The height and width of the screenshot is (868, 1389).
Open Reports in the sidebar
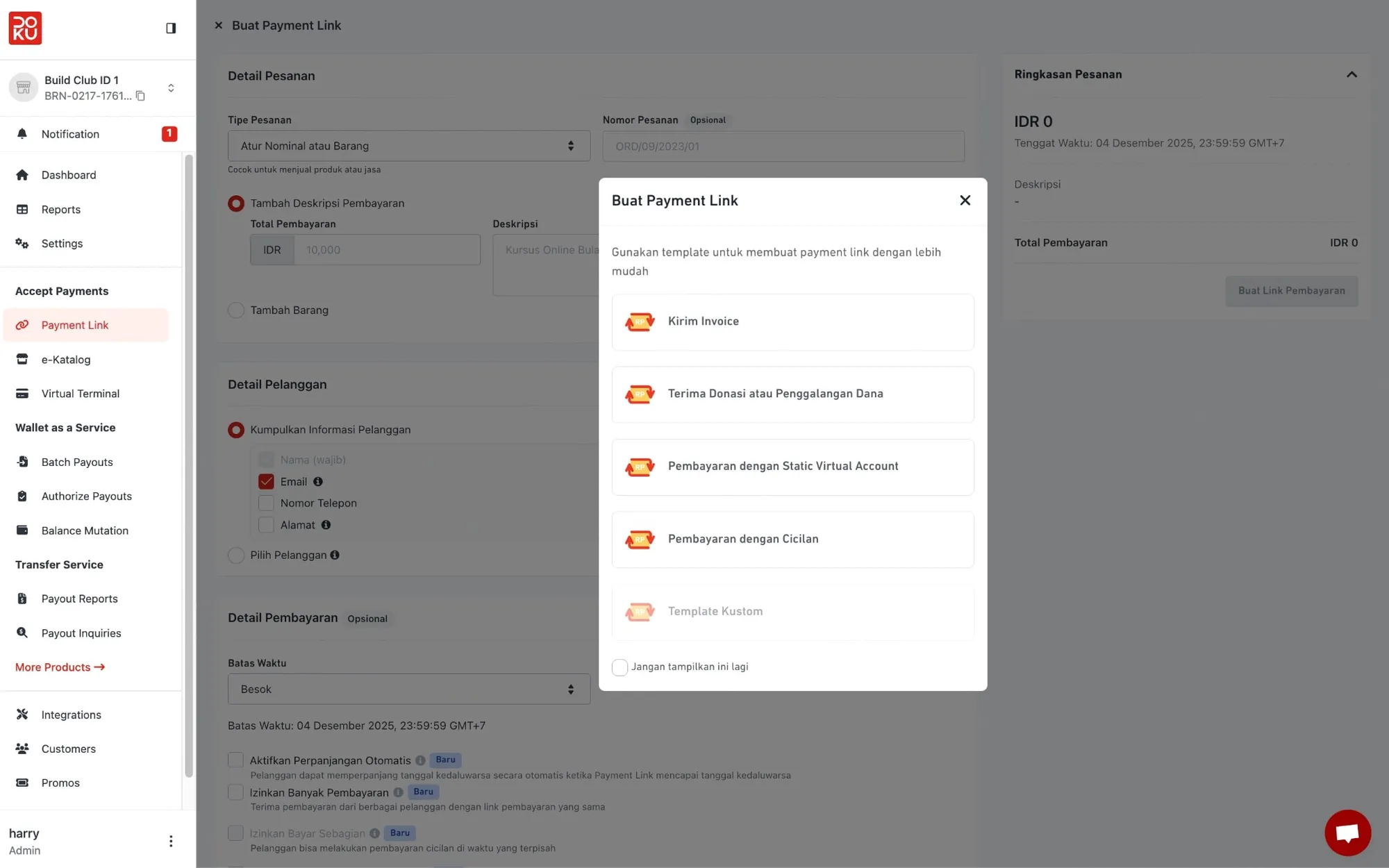pyautogui.click(x=60, y=210)
